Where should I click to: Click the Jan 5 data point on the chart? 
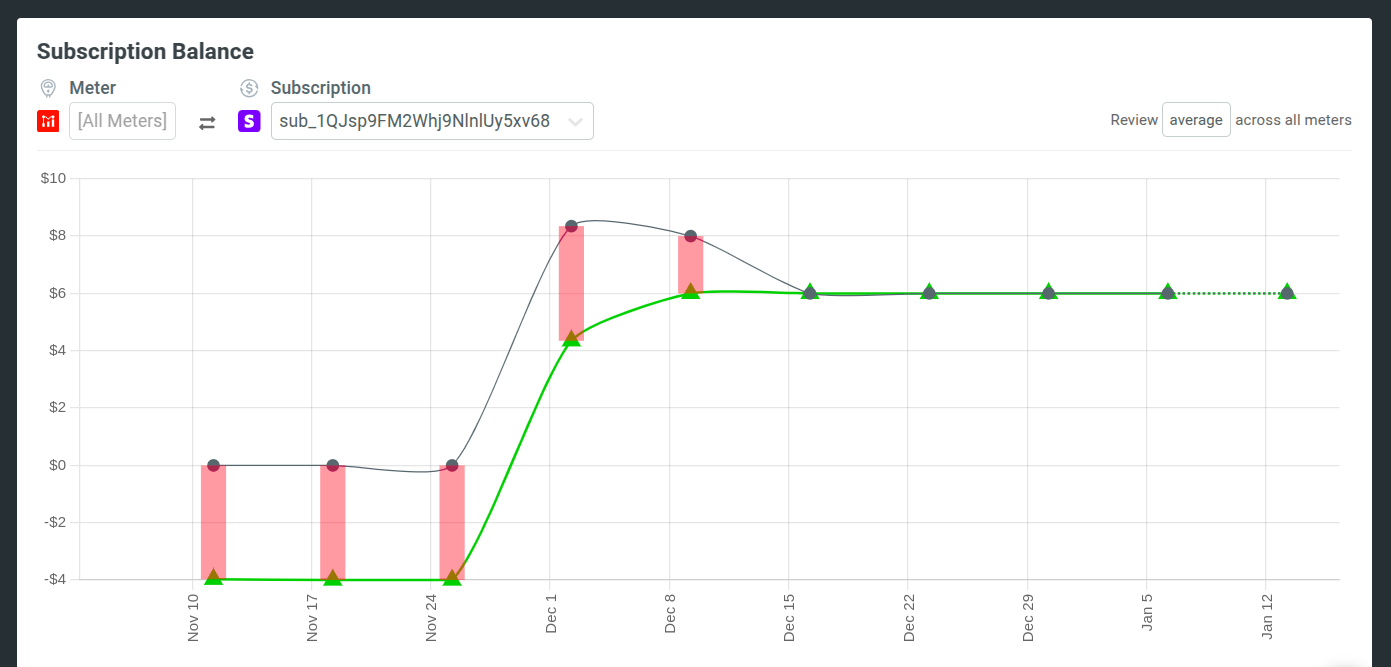point(1167,292)
